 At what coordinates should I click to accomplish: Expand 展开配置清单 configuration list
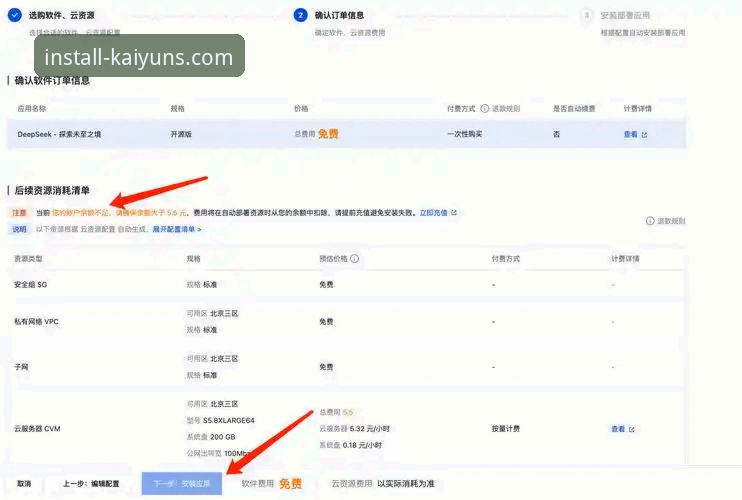(177, 229)
